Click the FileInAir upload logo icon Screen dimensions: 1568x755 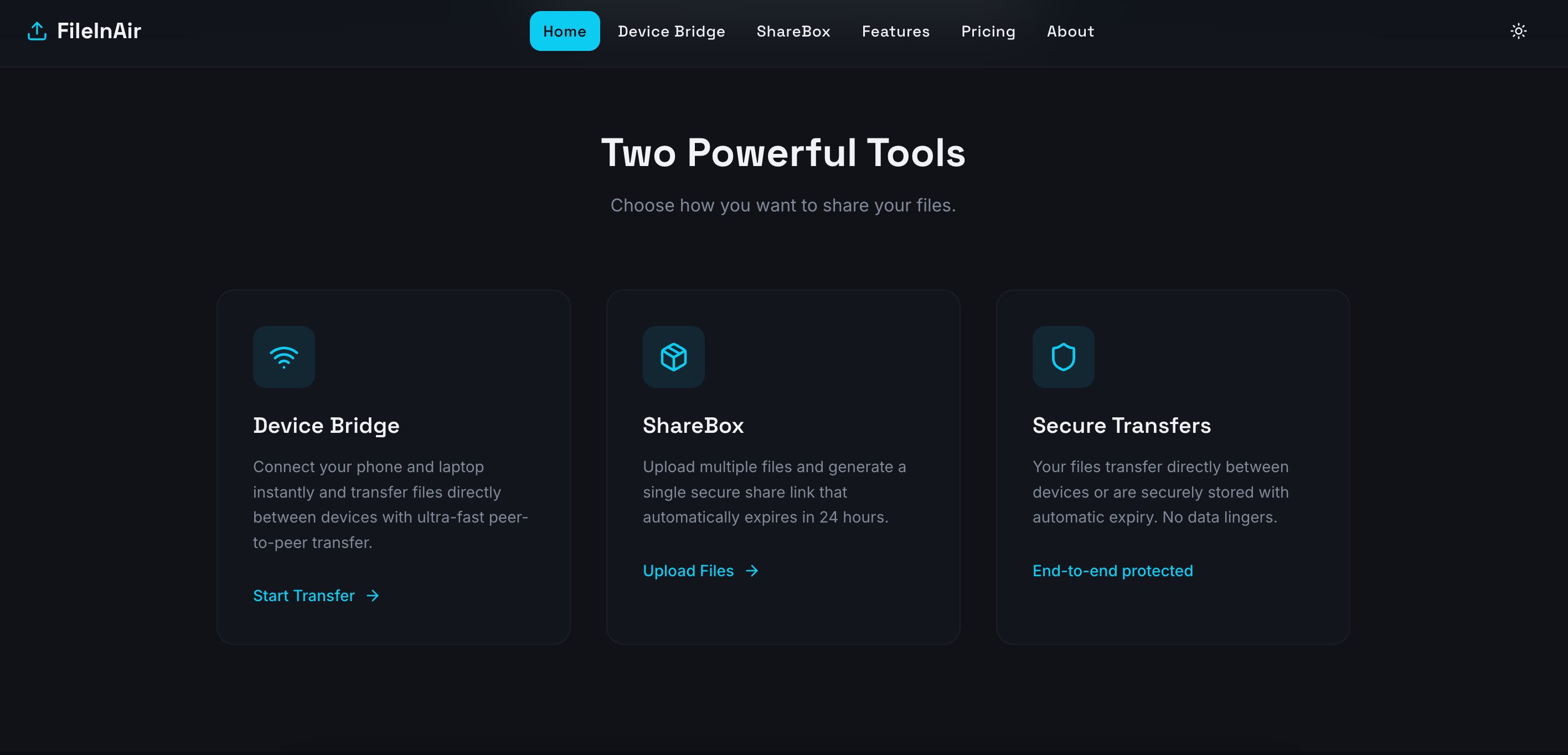[x=37, y=31]
